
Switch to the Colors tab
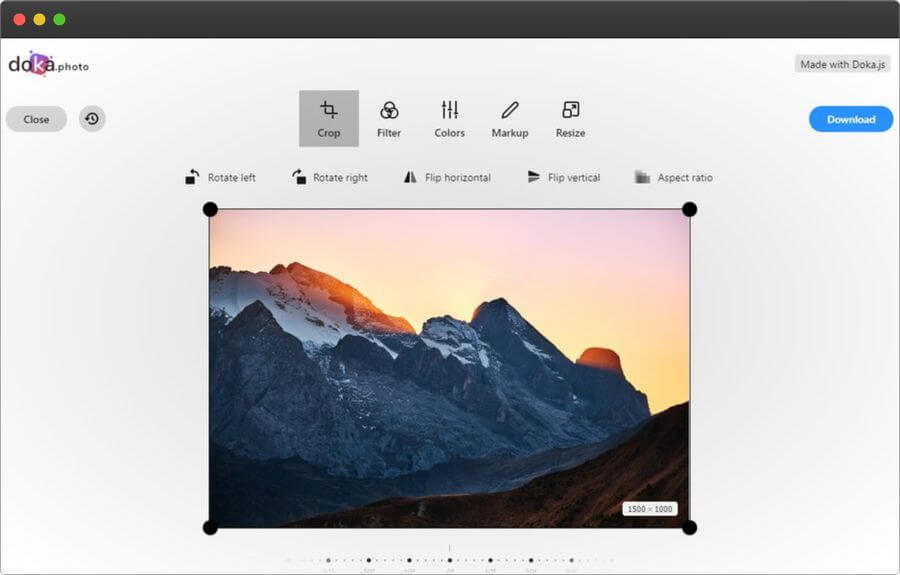(449, 118)
